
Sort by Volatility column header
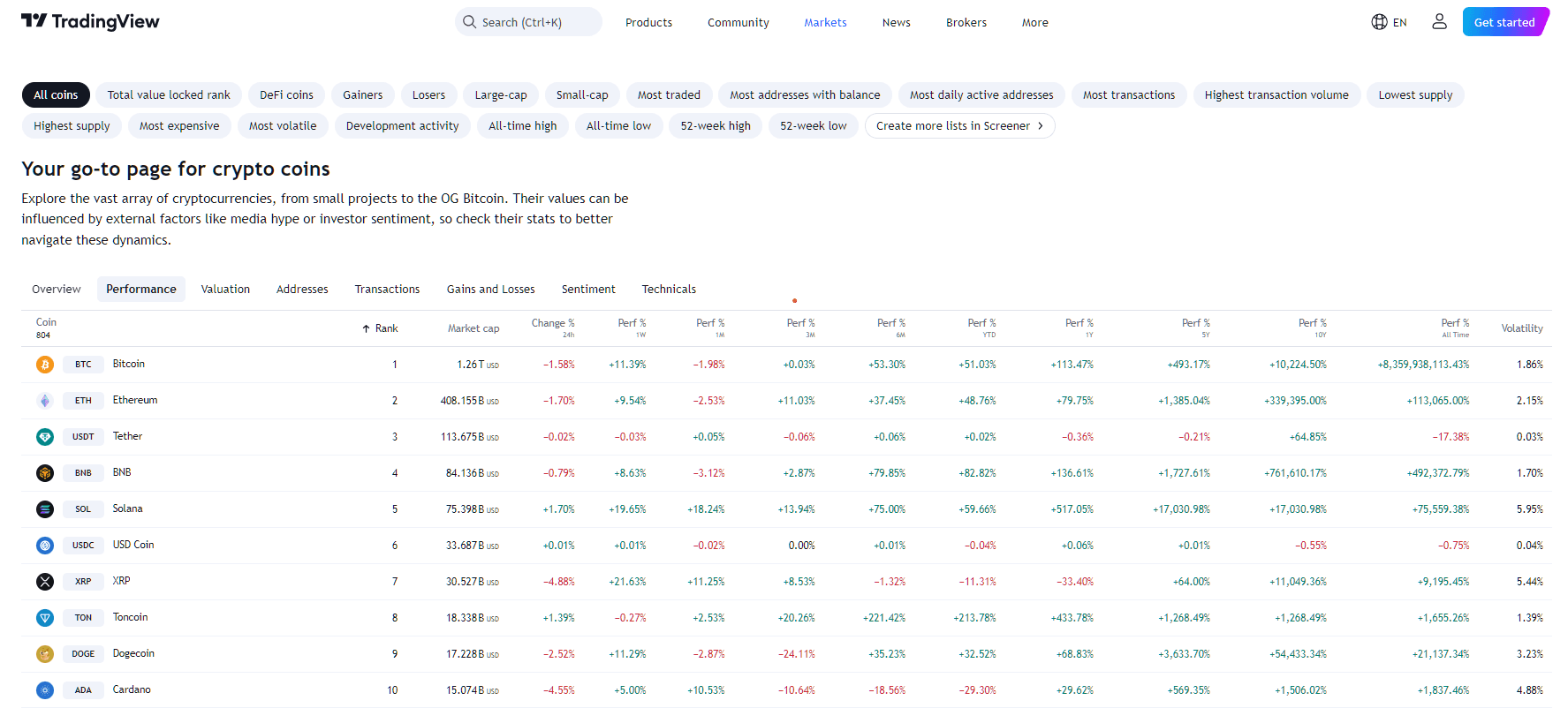(x=1521, y=328)
